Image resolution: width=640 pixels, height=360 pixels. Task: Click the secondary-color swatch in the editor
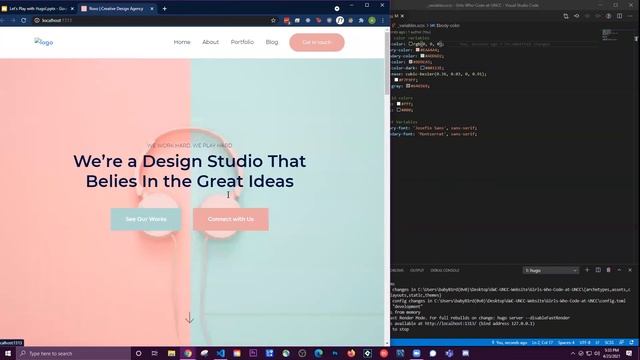pos(422,56)
